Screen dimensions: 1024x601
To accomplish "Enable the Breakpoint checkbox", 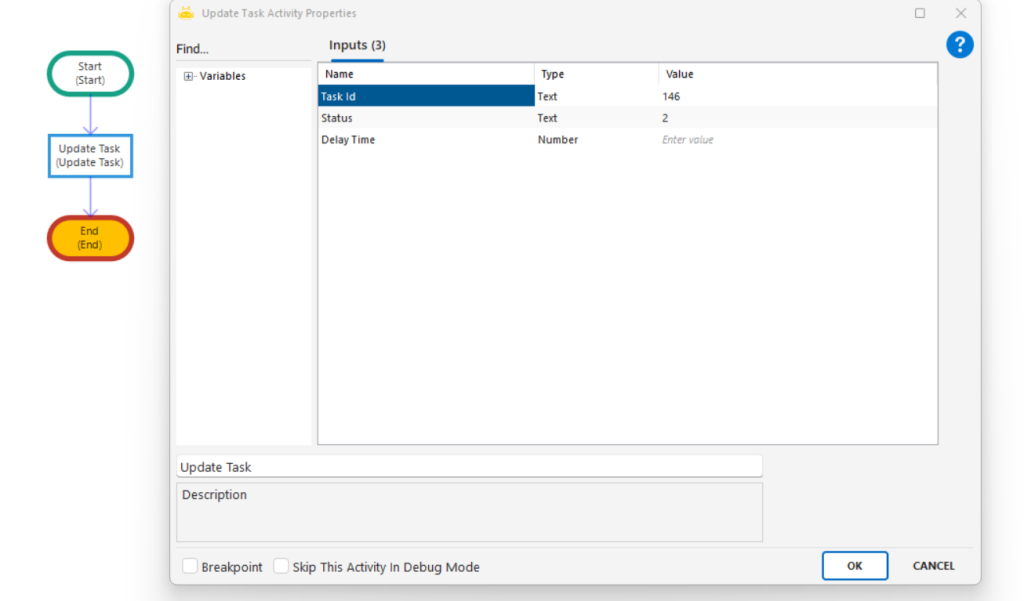I will (190, 566).
